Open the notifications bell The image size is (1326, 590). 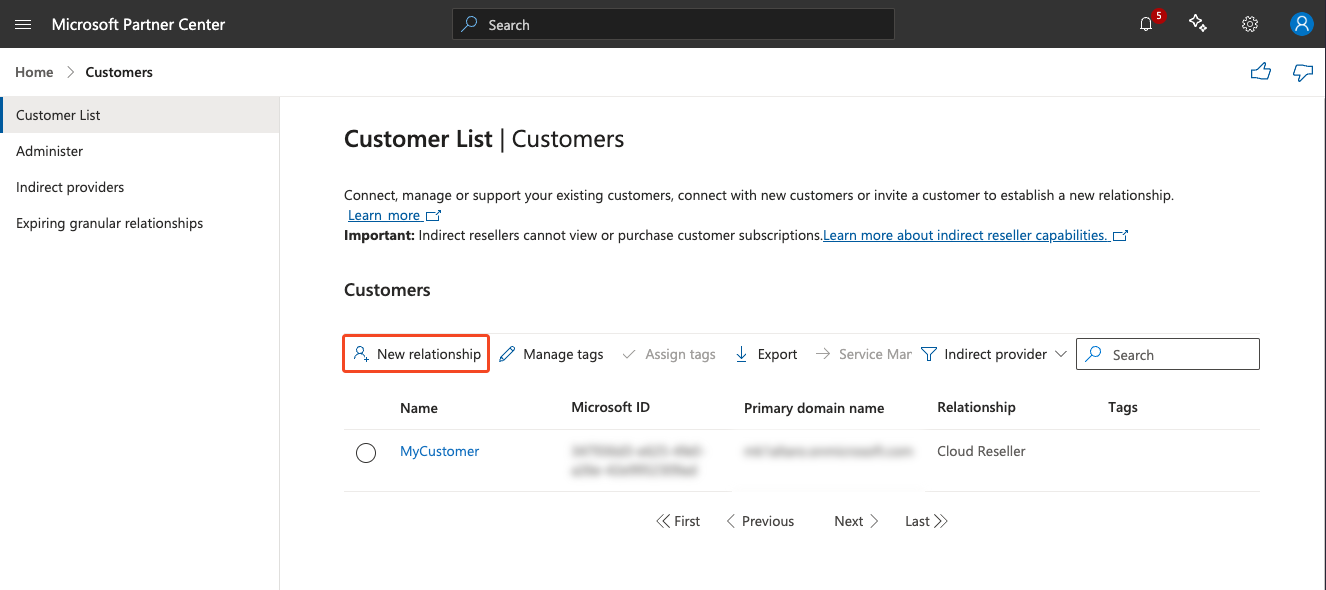(x=1146, y=24)
